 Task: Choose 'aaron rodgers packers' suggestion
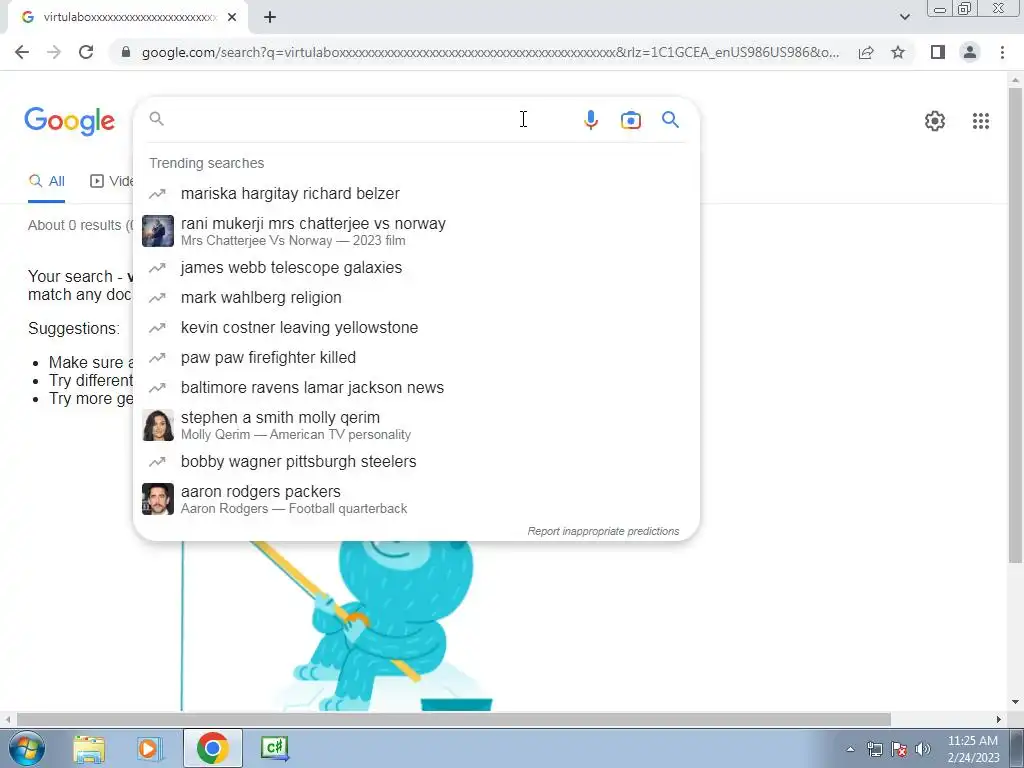click(x=416, y=499)
